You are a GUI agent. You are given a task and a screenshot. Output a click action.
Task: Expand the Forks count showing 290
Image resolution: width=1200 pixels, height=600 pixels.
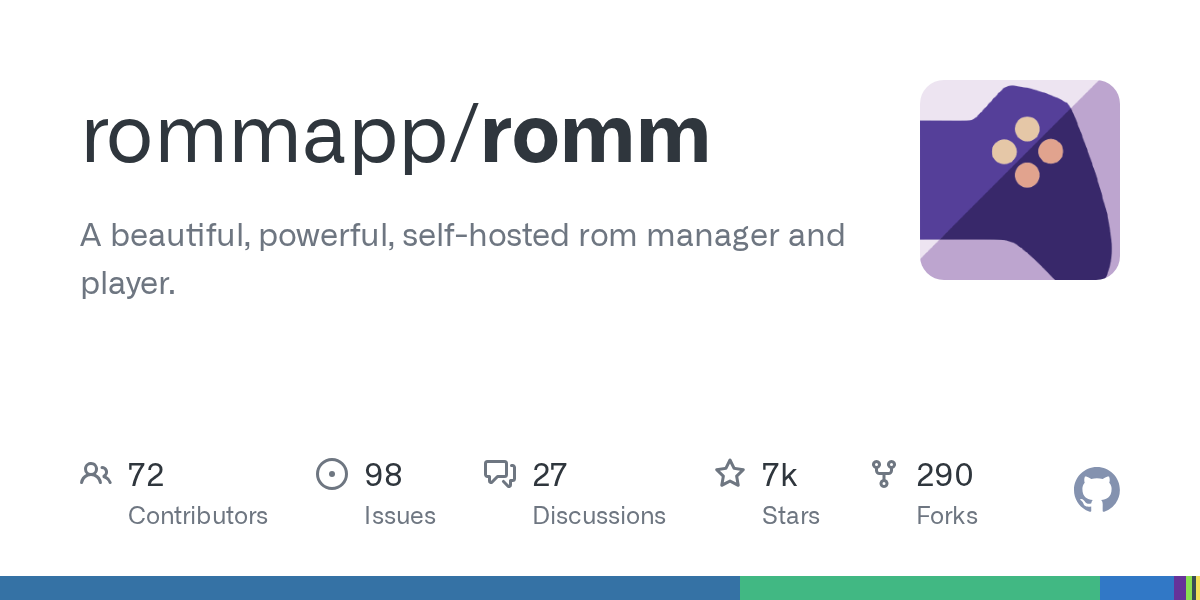click(x=945, y=475)
